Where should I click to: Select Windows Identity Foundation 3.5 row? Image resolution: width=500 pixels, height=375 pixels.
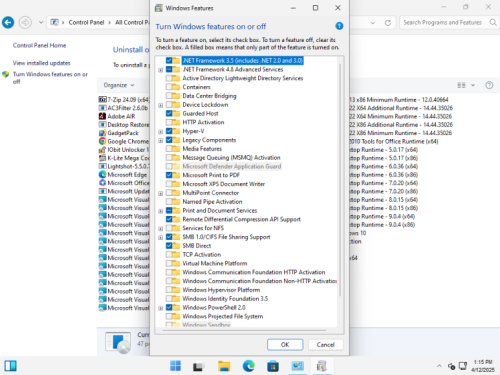[x=225, y=299]
